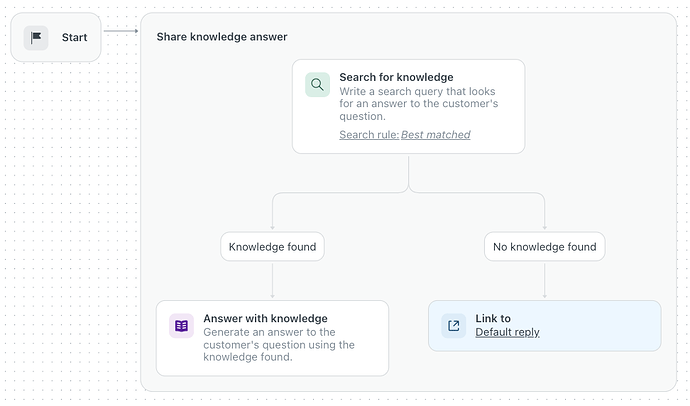
Task: Click the arrow below No knowledge found
Action: pos(545,281)
